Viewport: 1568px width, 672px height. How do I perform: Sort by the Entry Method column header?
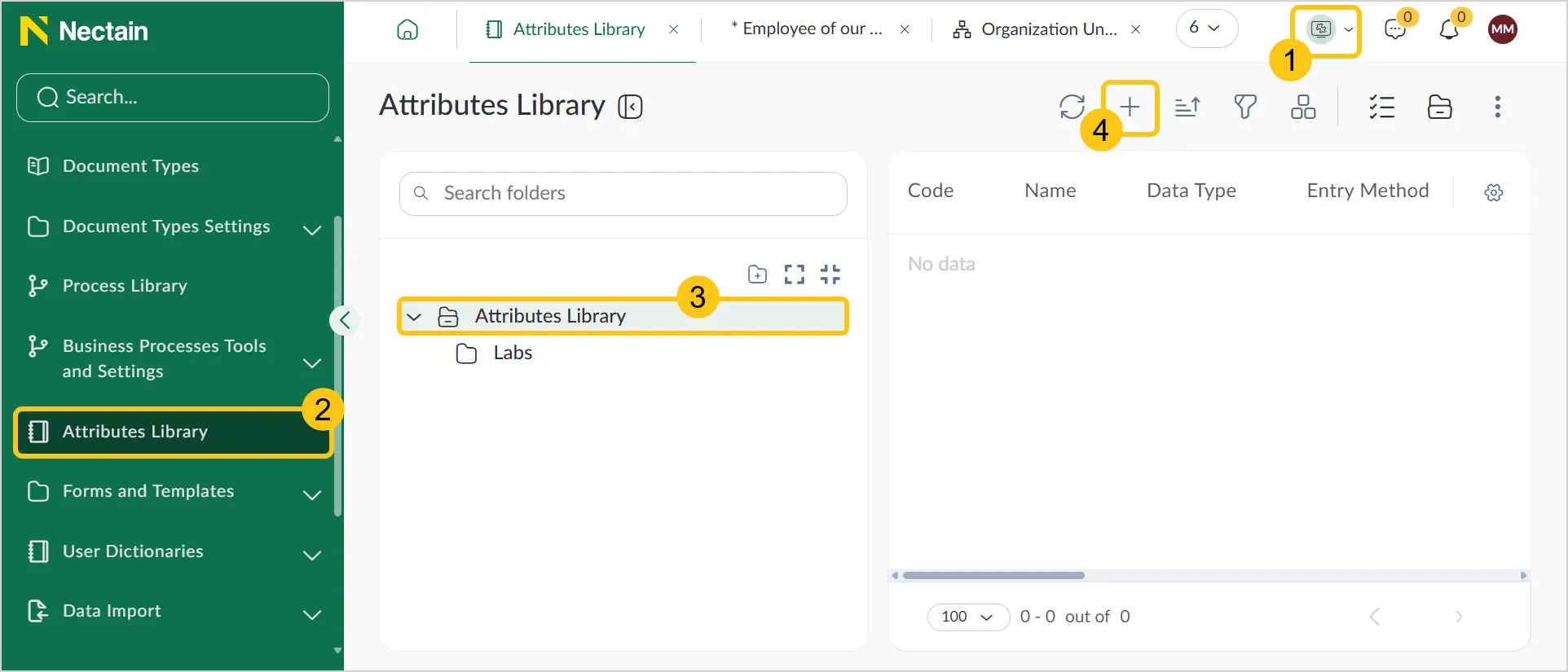(1368, 191)
